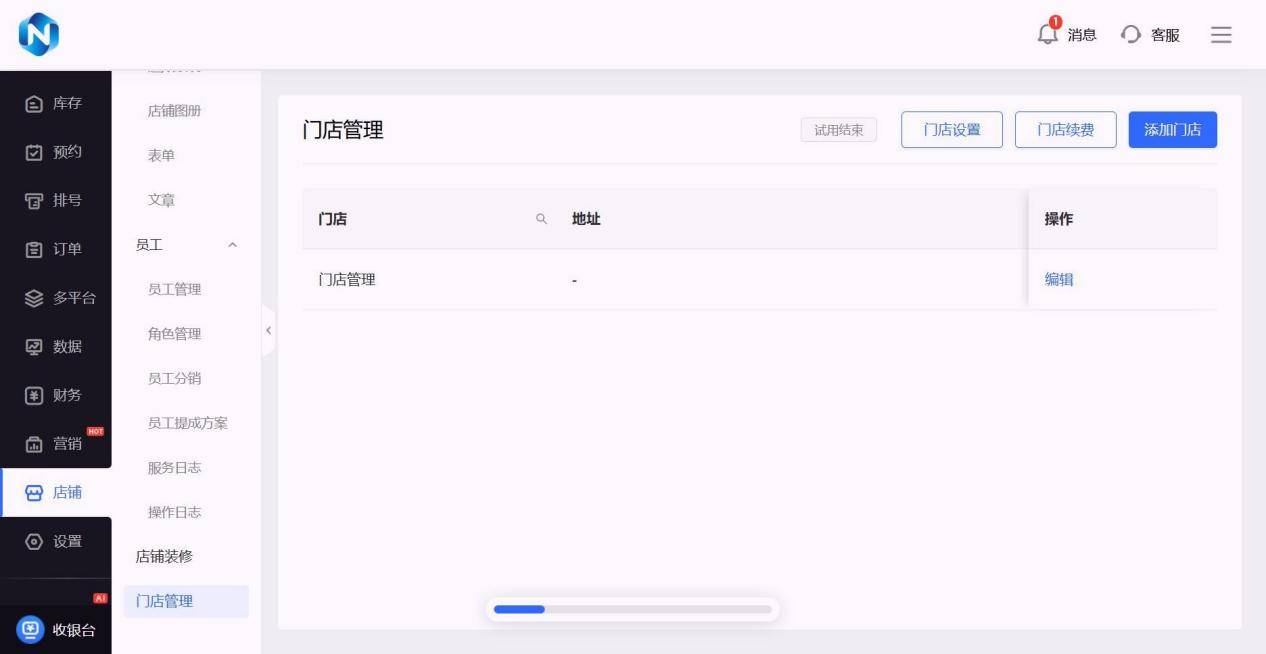1266x654 pixels.
Task: Click the notification bell icon
Action: point(1047,34)
